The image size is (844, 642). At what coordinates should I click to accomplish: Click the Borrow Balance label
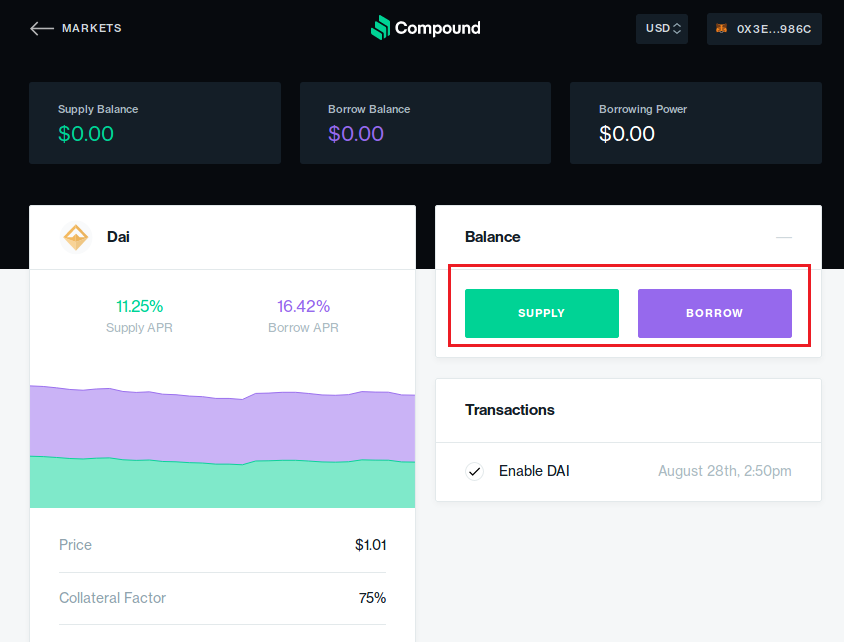(369, 109)
